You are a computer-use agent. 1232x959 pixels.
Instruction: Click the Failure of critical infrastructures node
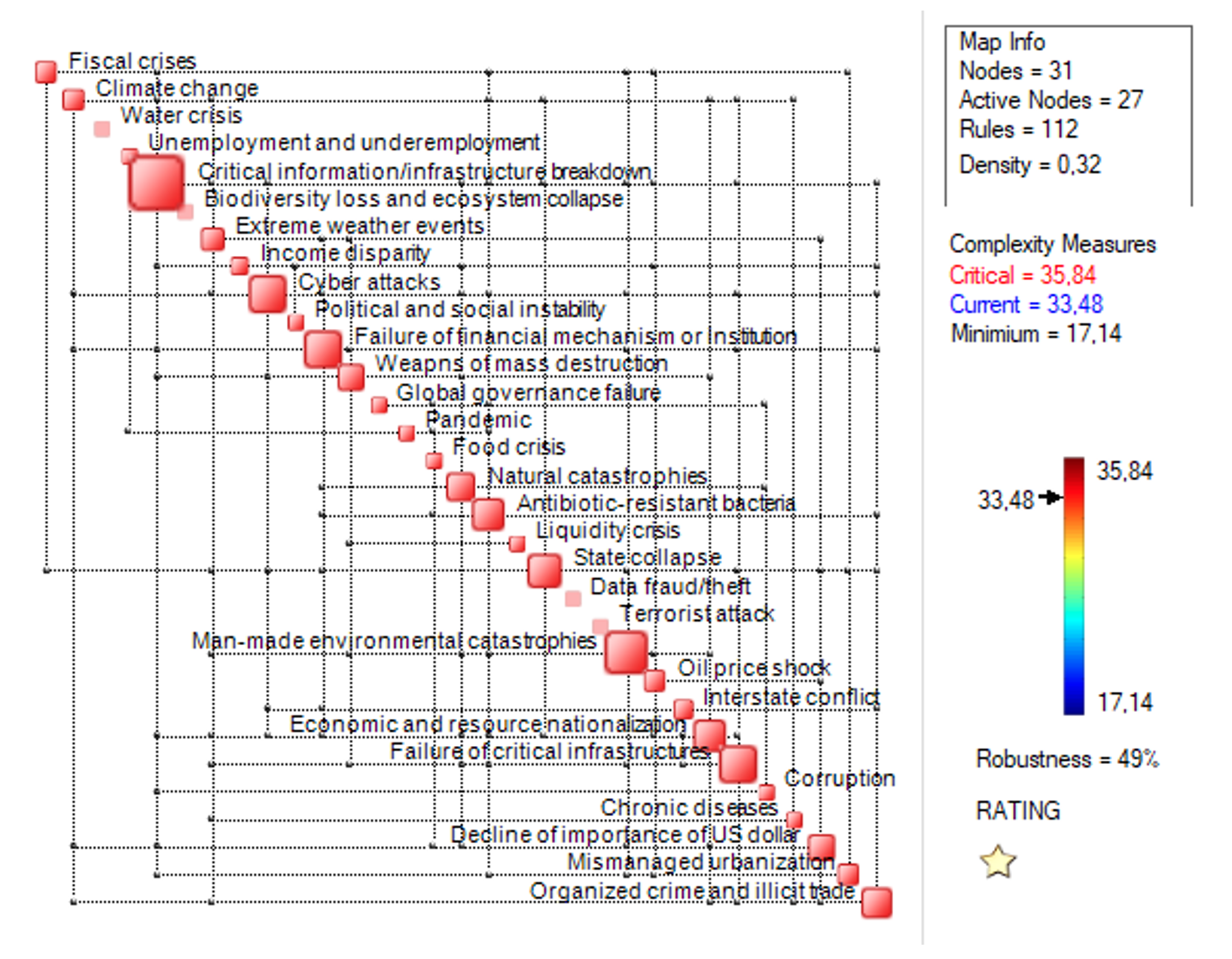pyautogui.click(x=737, y=764)
